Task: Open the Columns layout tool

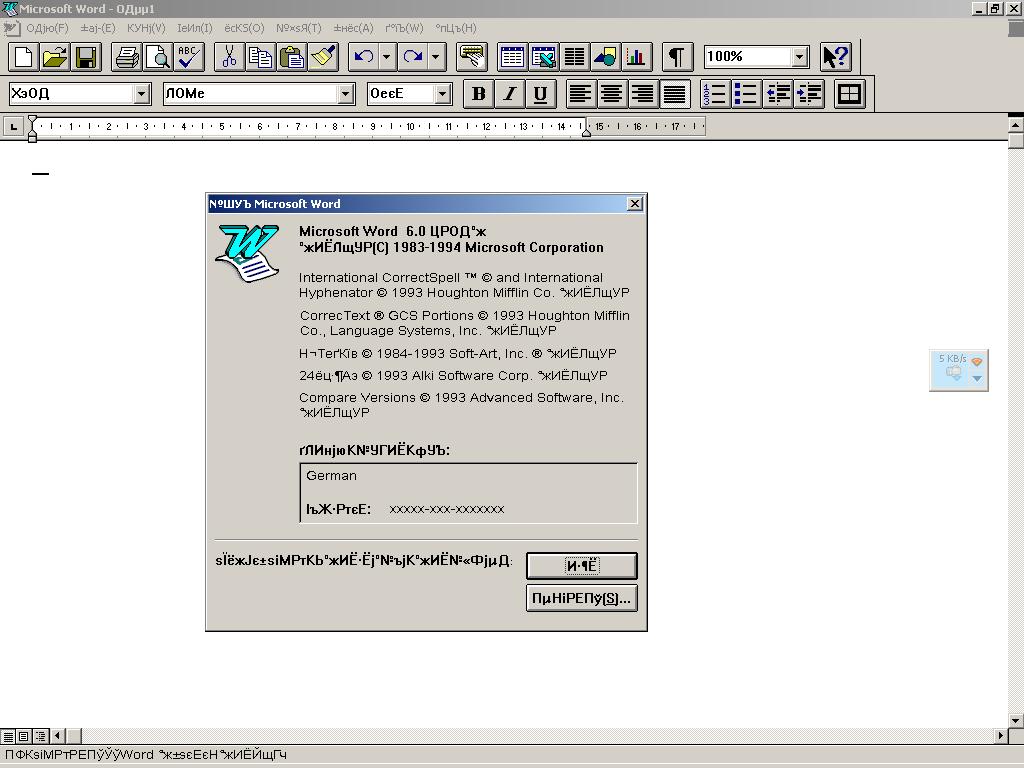Action: [x=575, y=57]
